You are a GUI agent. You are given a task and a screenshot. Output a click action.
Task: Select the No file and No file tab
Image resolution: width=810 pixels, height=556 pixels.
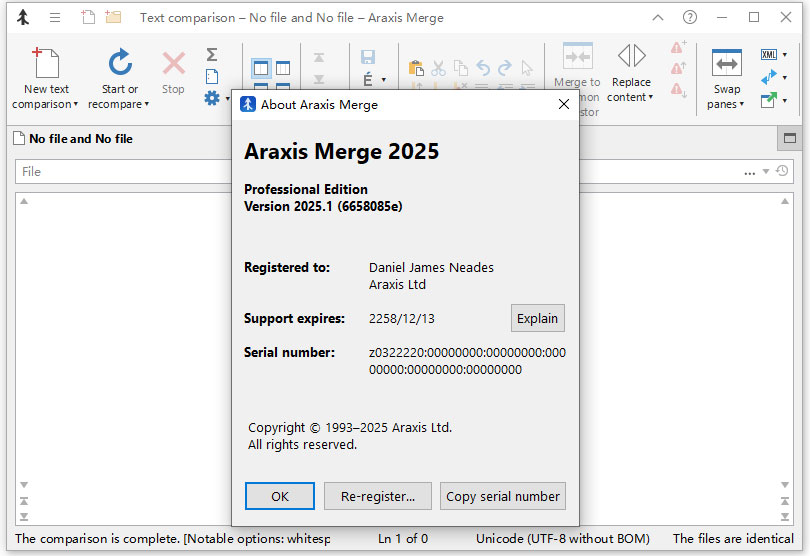pos(73,138)
